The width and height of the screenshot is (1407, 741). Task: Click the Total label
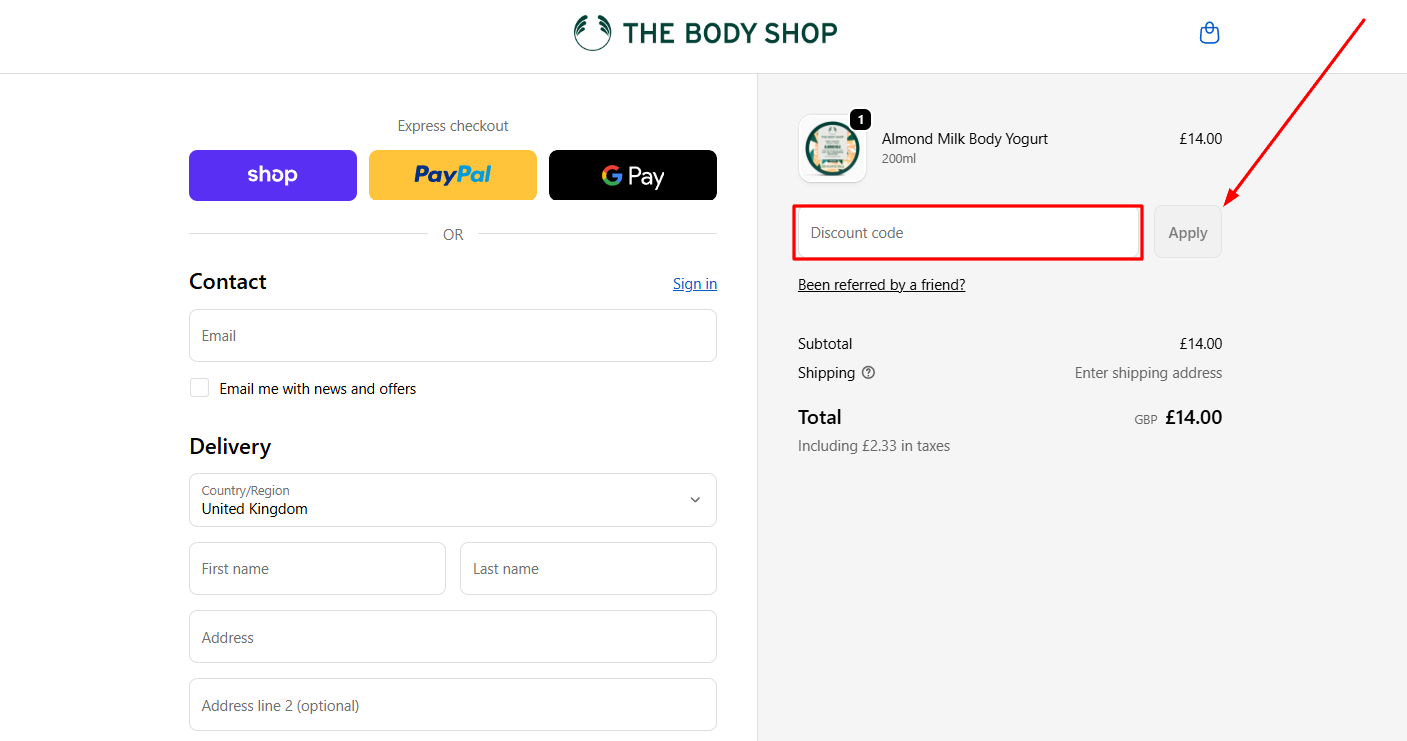coord(820,417)
